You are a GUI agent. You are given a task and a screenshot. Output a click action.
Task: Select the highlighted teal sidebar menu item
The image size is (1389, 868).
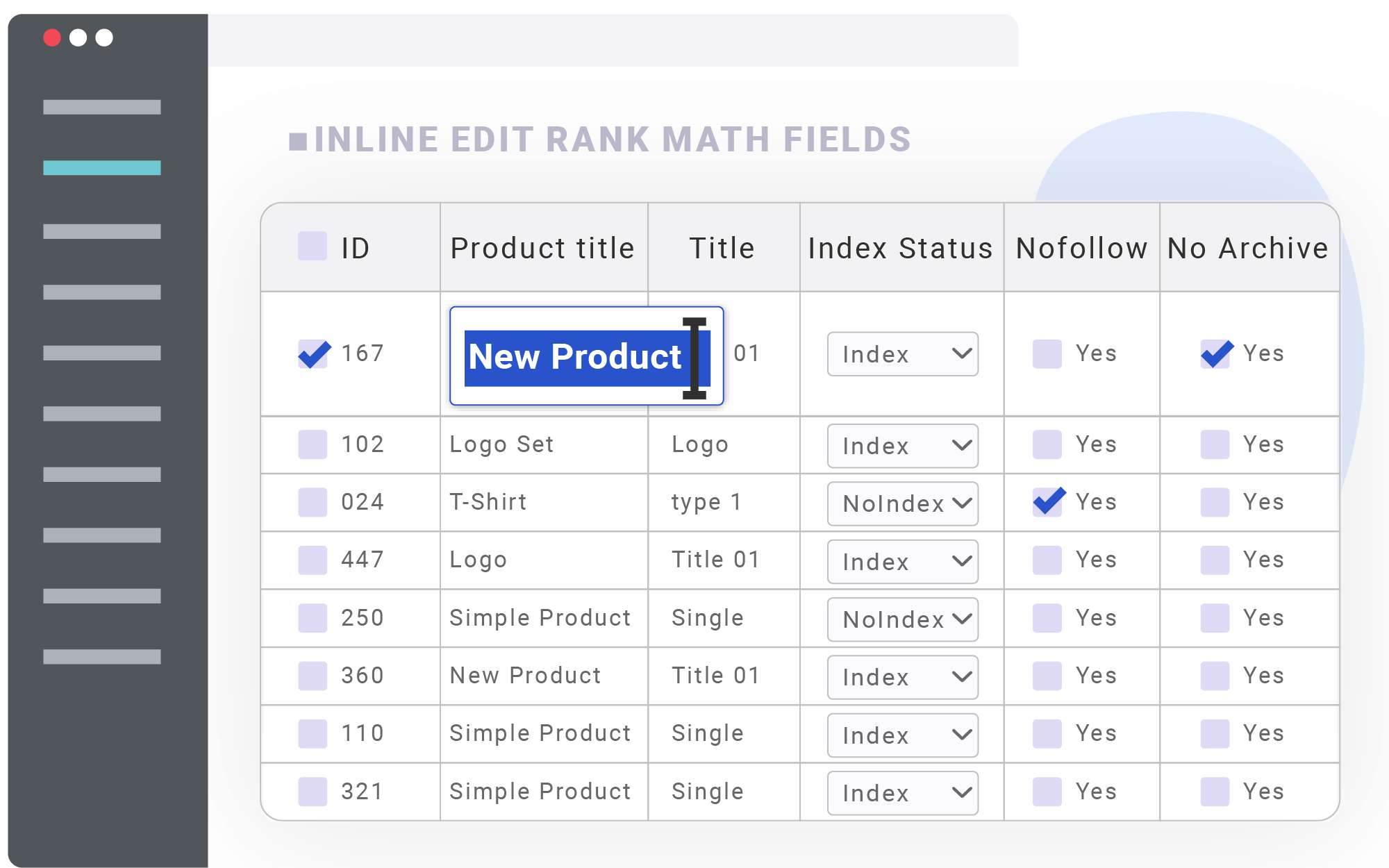pyautogui.click(x=102, y=168)
